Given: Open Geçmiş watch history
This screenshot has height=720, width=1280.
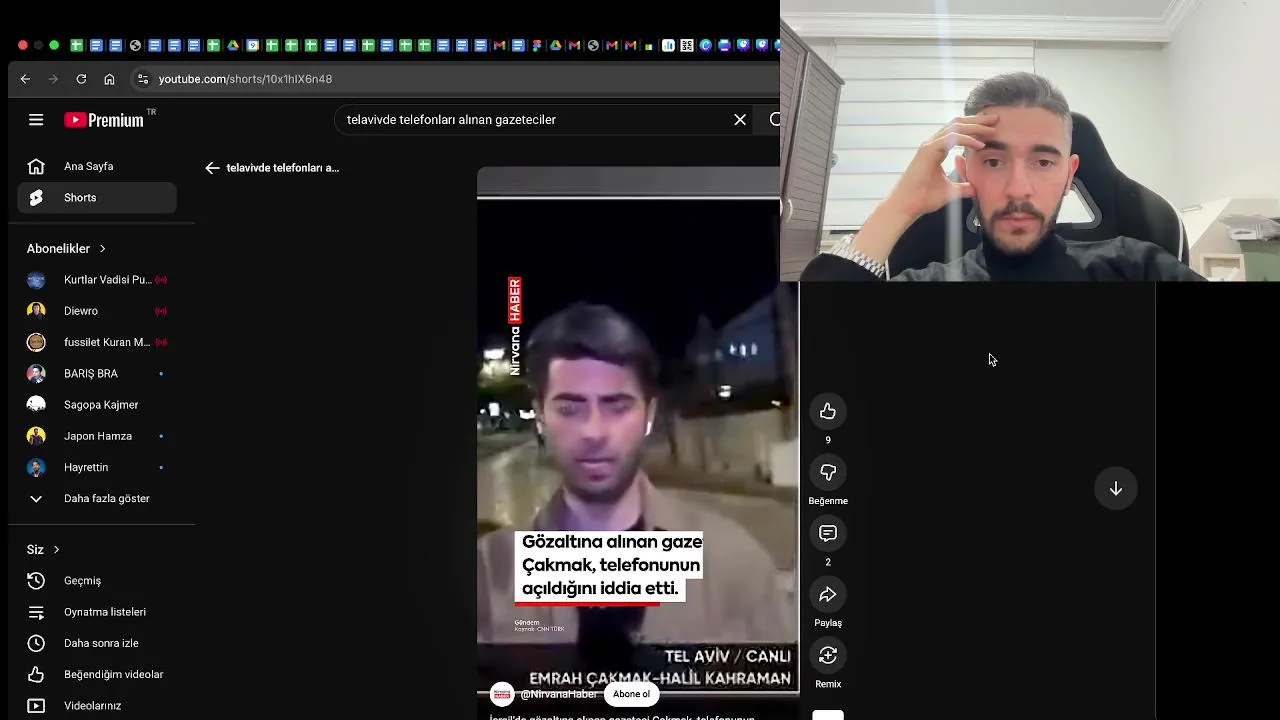Looking at the screenshot, I should [97, 580].
